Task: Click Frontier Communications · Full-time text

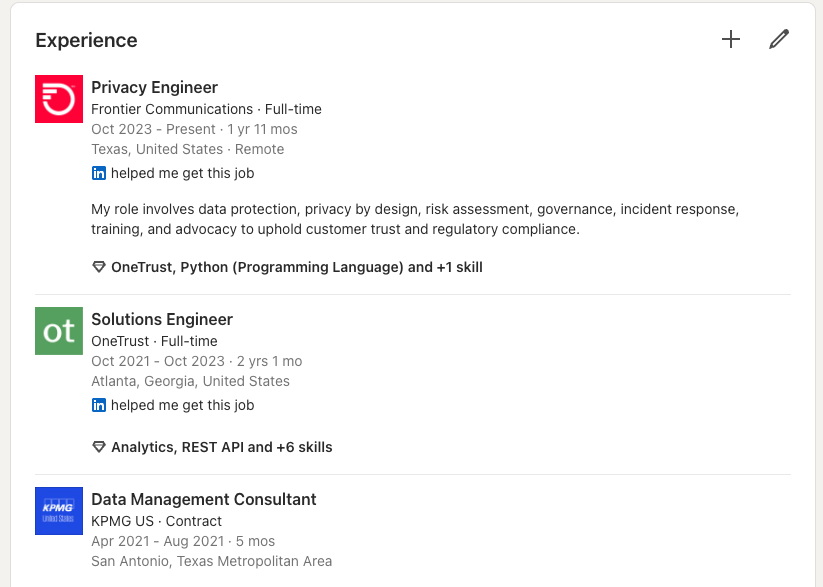Action: coord(206,109)
